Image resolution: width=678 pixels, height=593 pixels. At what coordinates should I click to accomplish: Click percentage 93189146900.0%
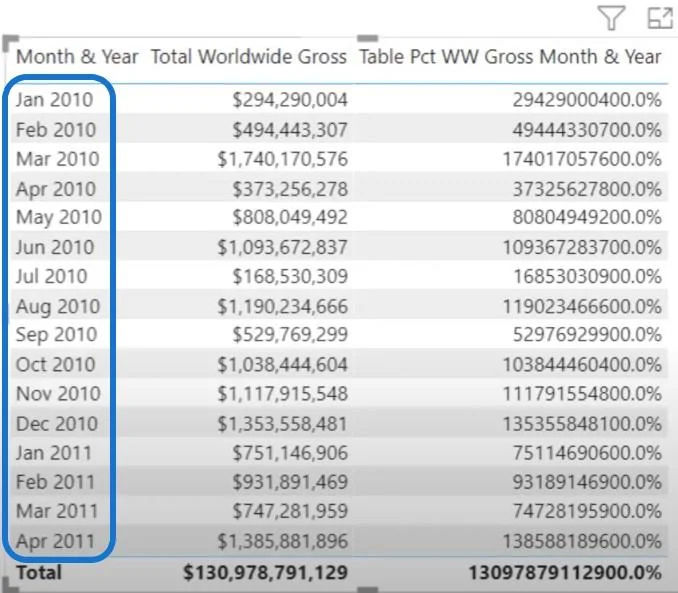click(587, 482)
